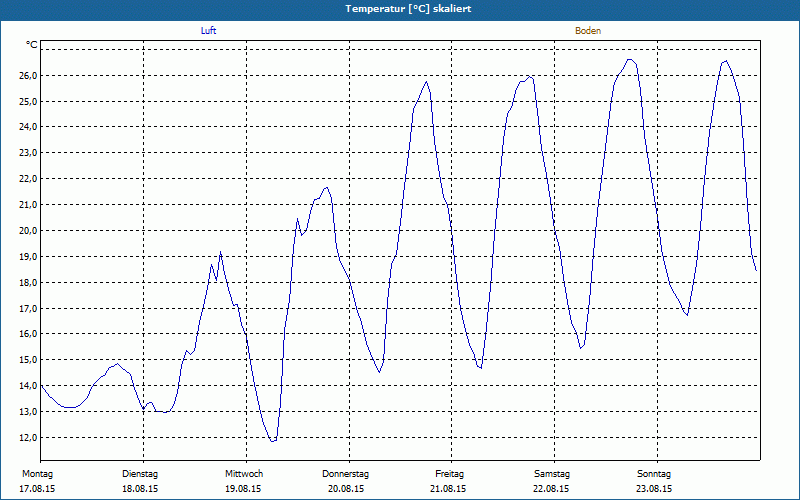The image size is (800, 500).
Task: Select the 18,0 y-axis value
Action: [x=28, y=283]
